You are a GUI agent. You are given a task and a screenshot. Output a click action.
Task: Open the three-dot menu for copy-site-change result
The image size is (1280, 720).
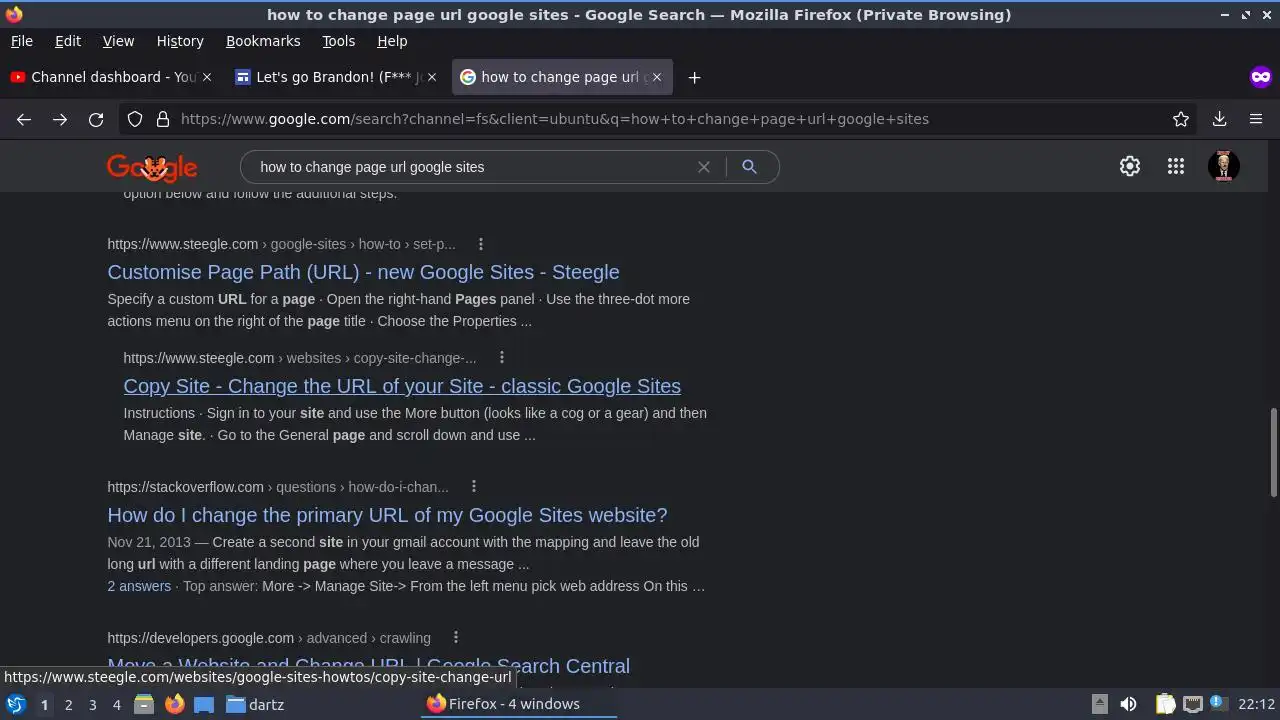tap(502, 358)
